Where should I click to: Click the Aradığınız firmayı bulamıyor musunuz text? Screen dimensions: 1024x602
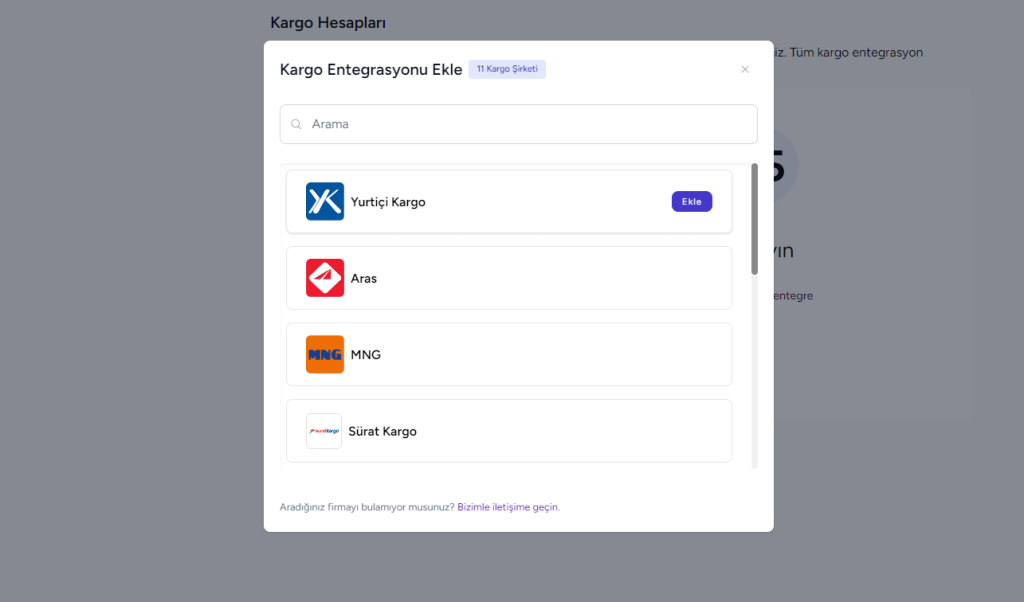366,507
